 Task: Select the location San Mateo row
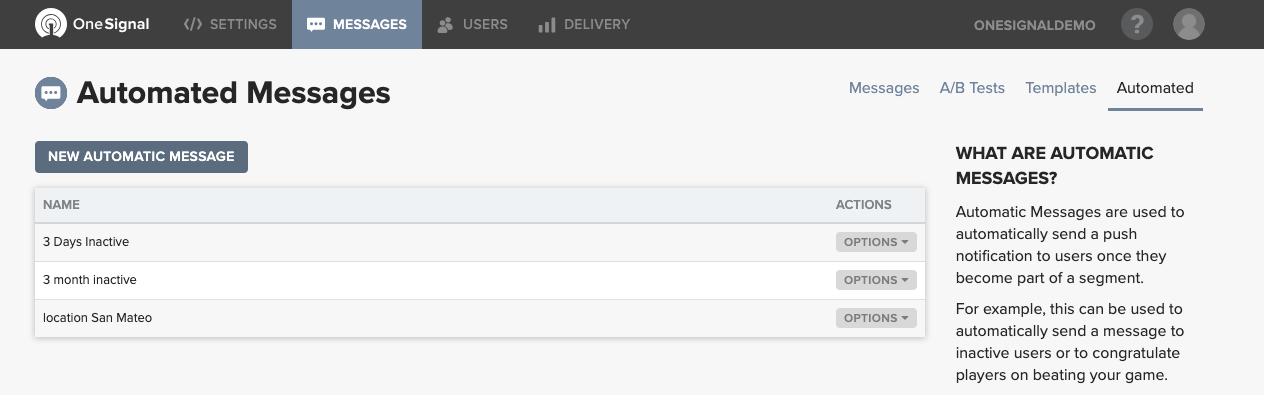480,318
